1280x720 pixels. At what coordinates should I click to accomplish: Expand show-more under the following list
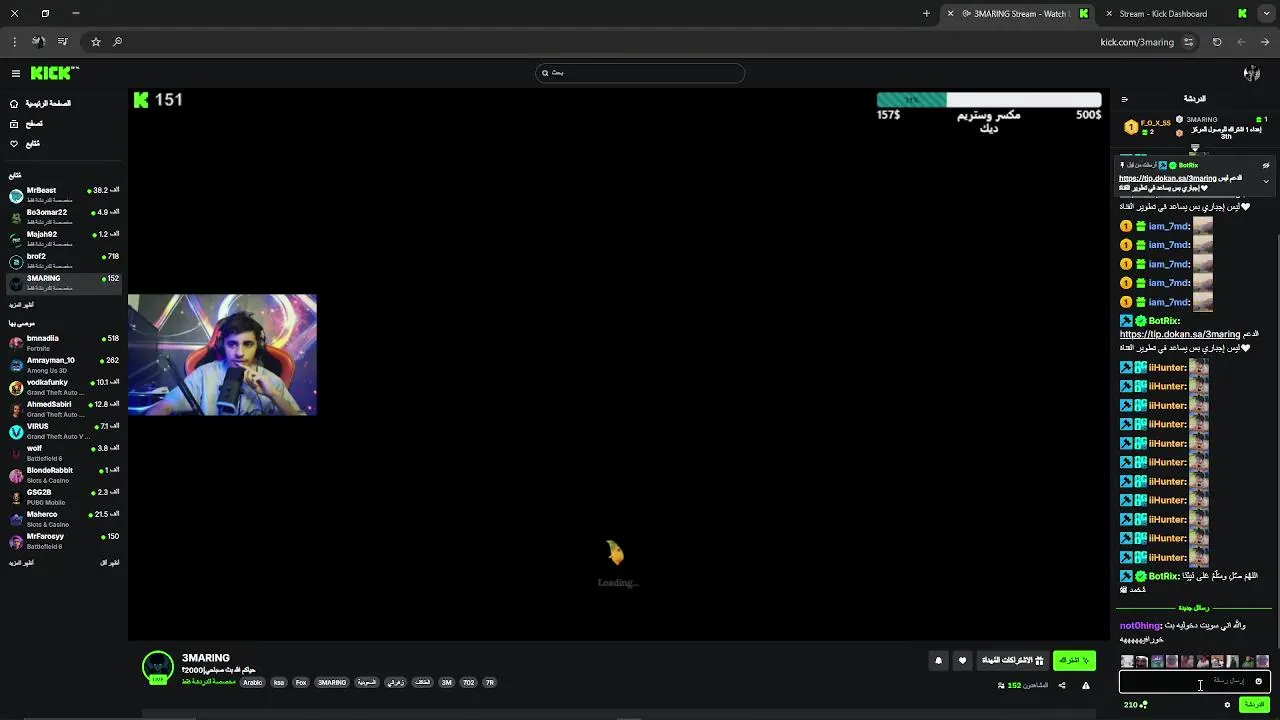click(21, 304)
